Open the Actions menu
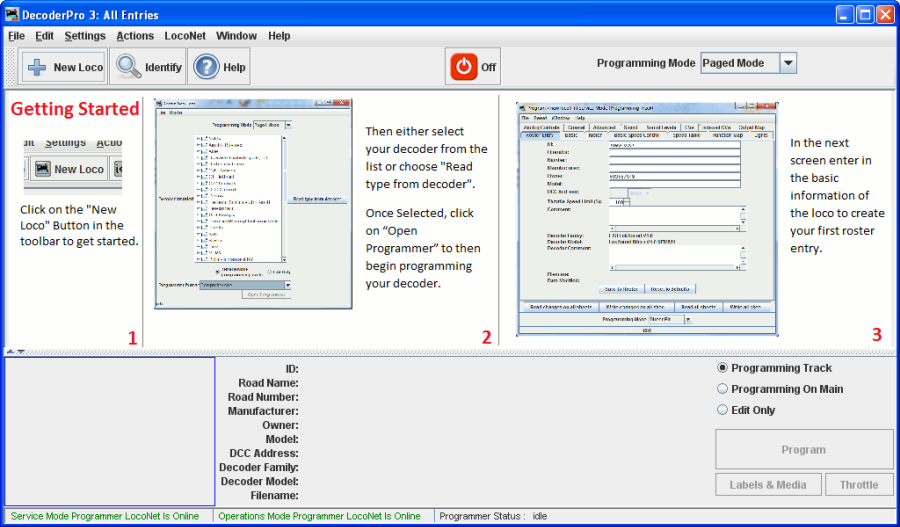 135,36
